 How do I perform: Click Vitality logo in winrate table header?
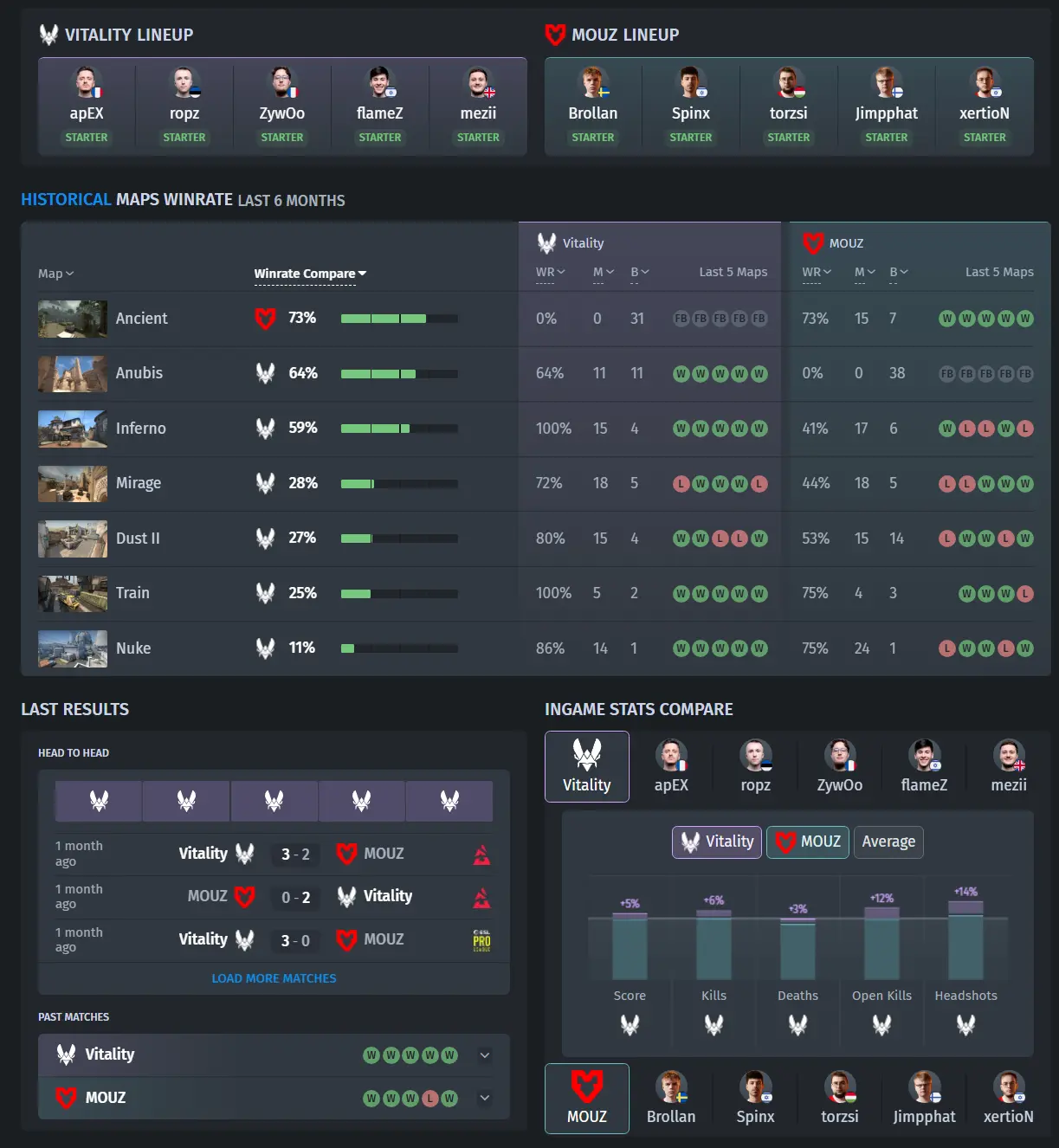(x=546, y=243)
